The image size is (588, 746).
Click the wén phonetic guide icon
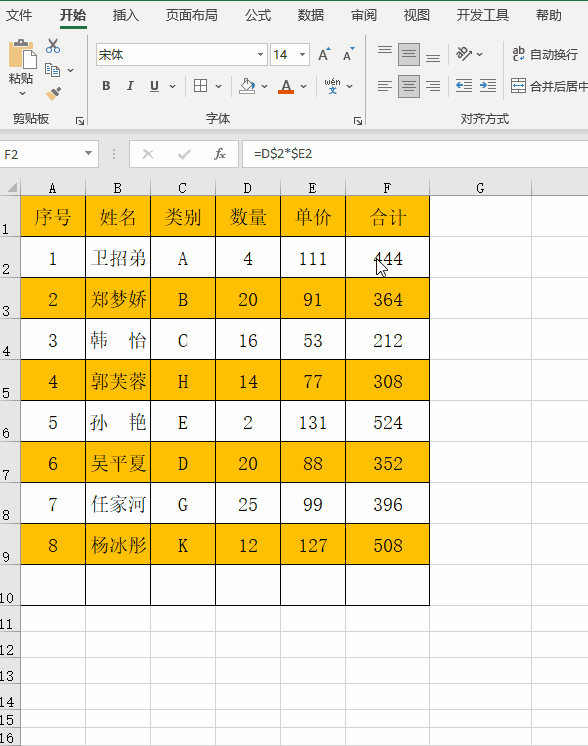332,86
